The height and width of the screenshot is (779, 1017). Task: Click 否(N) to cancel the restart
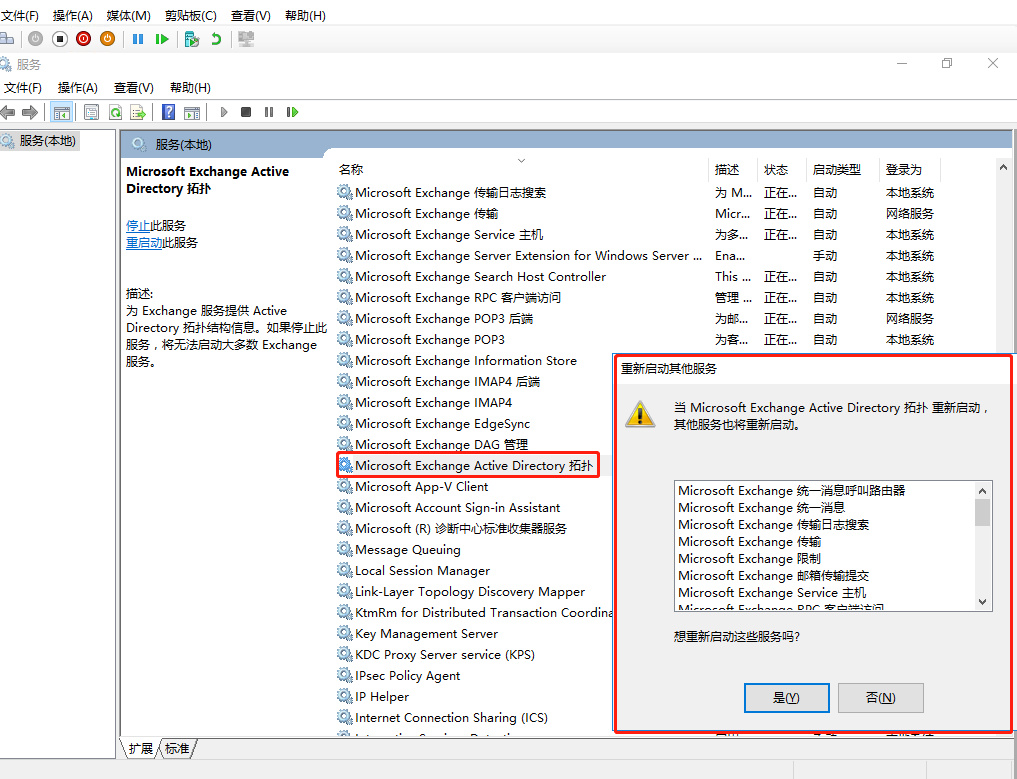click(x=880, y=698)
